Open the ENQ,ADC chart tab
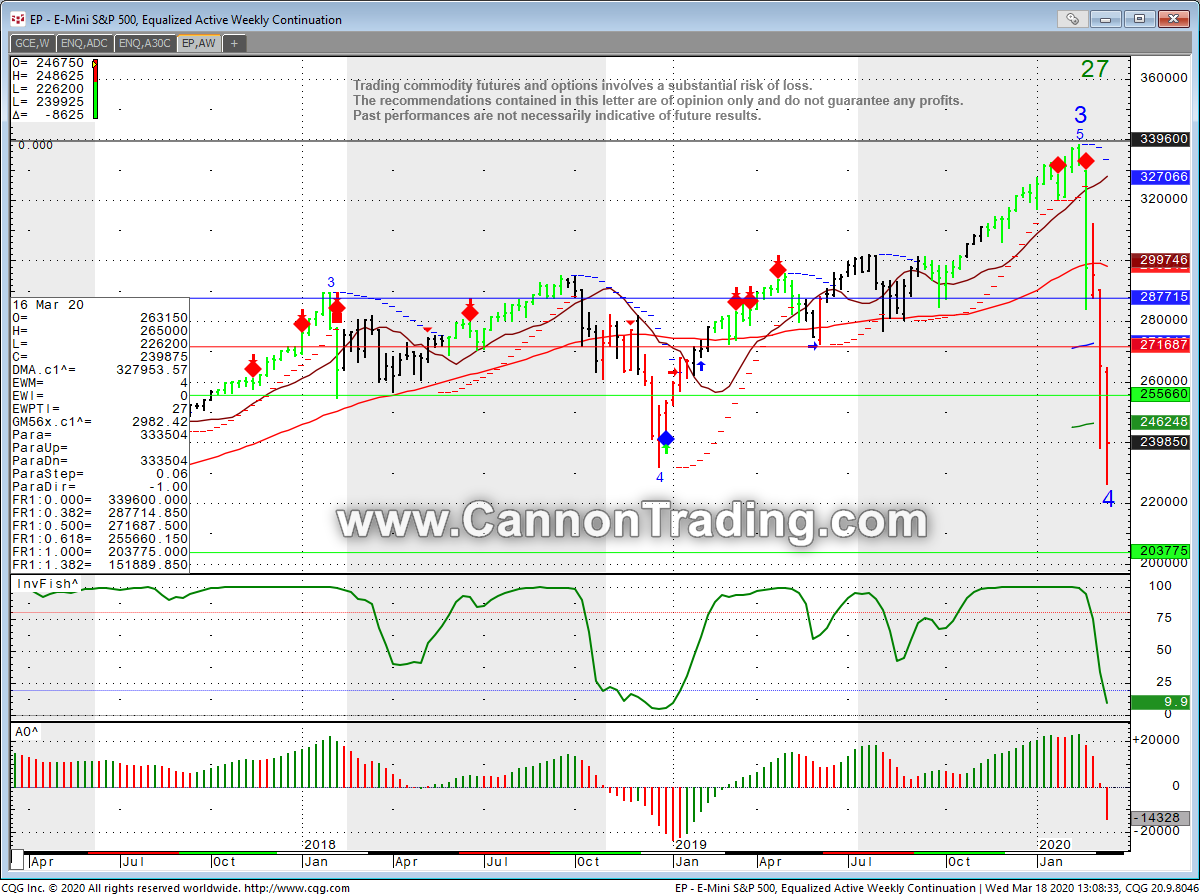 coord(86,43)
